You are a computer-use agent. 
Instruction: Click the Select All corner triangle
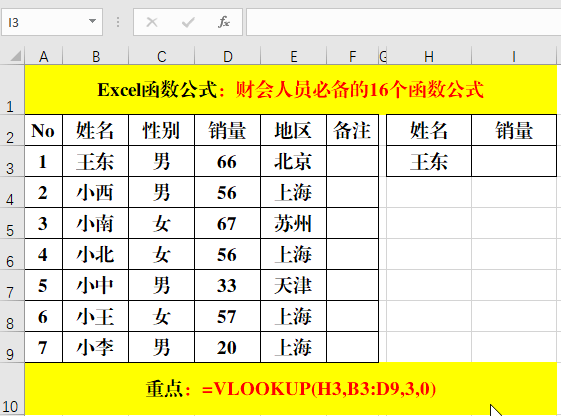click(x=15, y=56)
